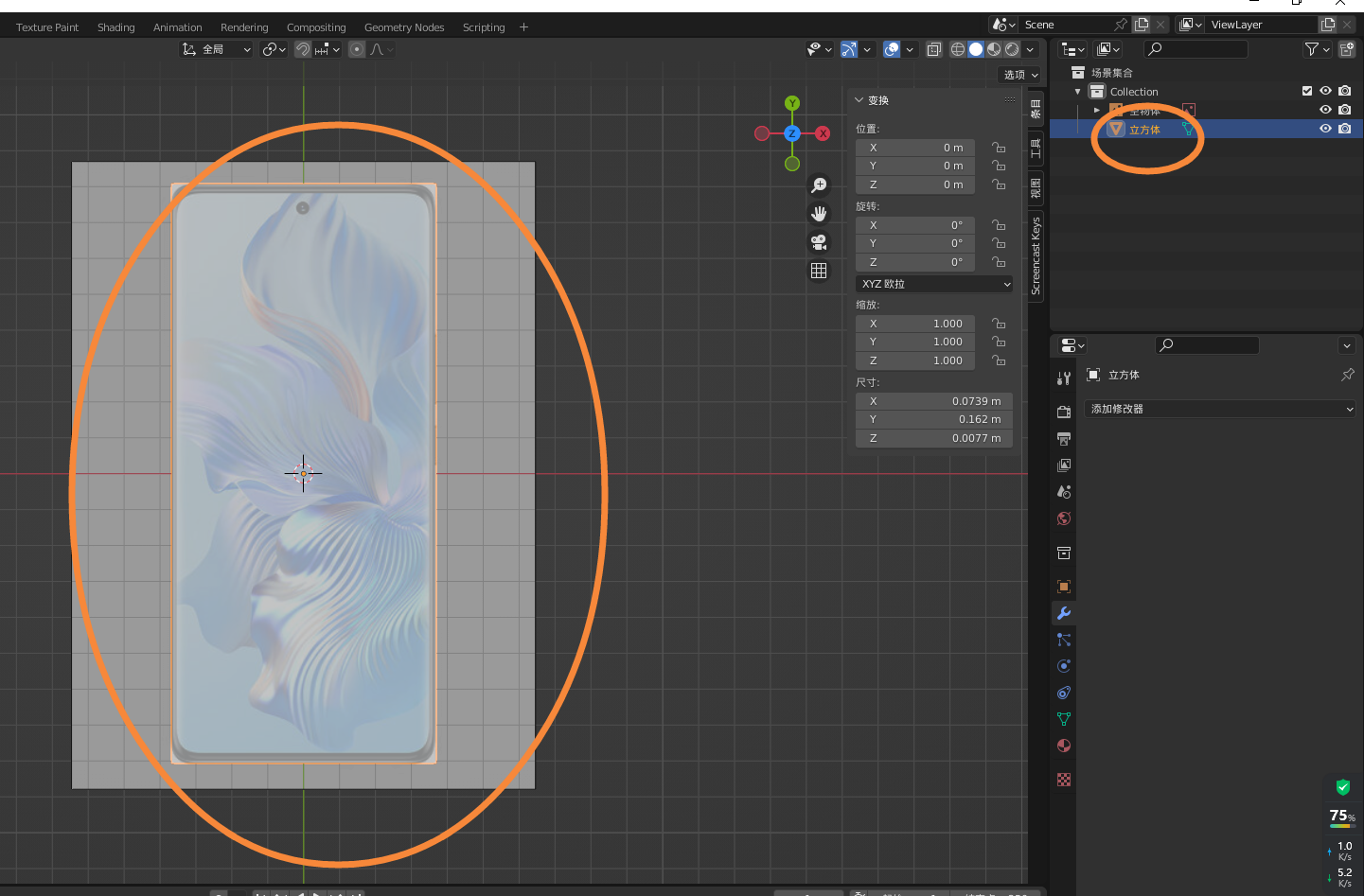1364x896 pixels.
Task: Open the Material properties tab icon
Action: click(1064, 746)
